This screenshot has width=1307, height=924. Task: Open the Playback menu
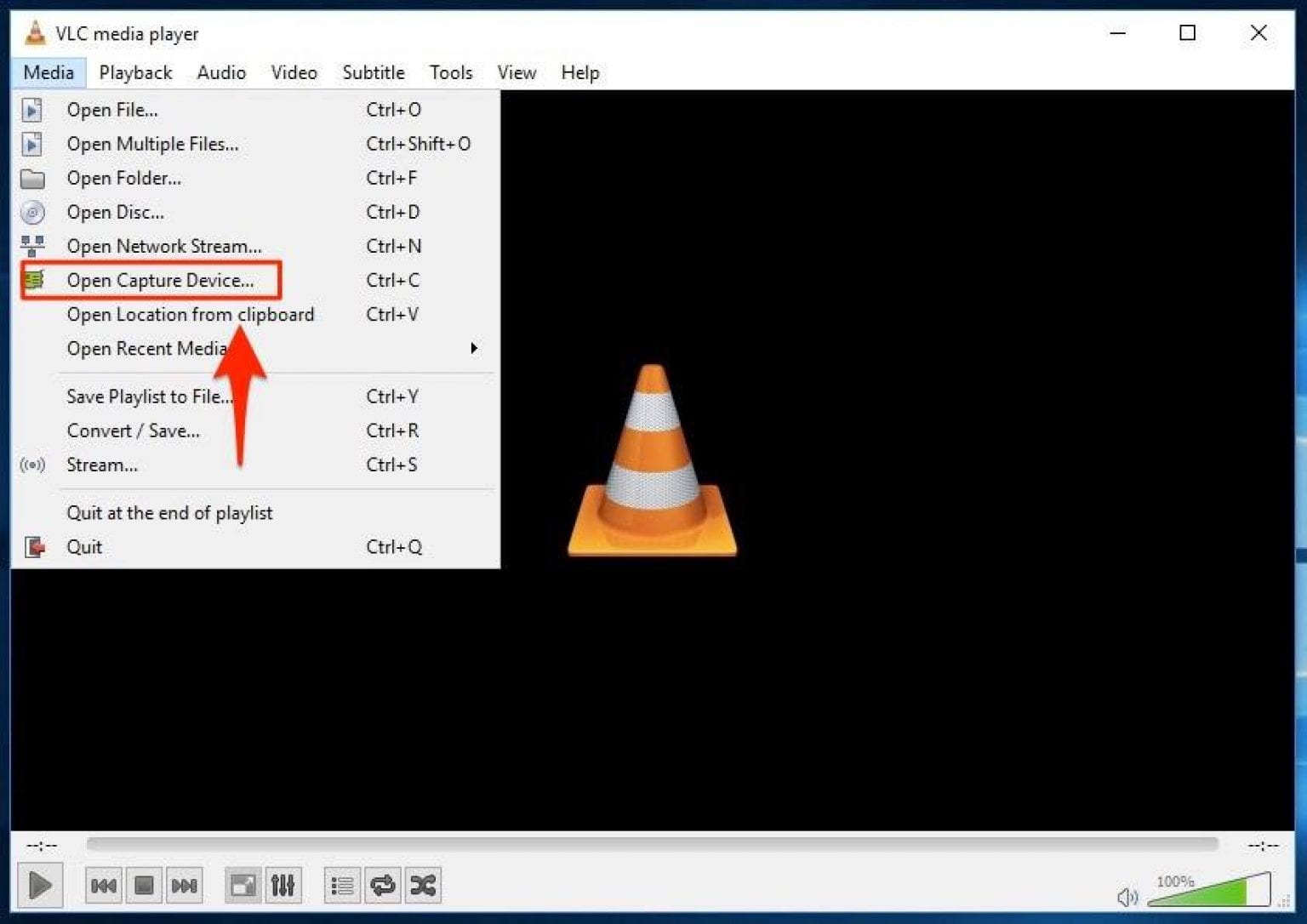coord(134,72)
